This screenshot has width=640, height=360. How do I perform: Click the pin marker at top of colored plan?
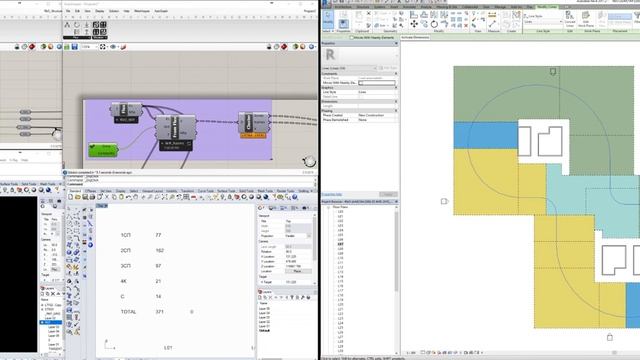click(x=553, y=71)
